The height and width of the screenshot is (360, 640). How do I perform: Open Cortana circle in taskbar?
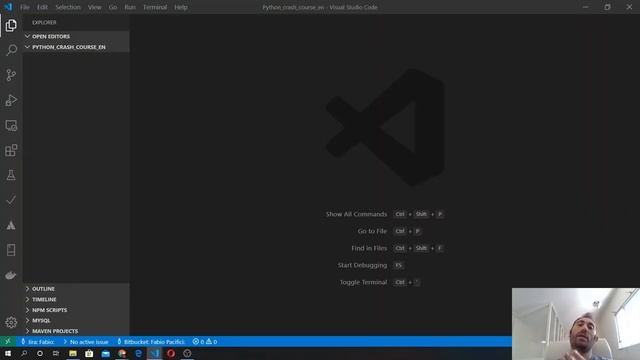pos(40,353)
